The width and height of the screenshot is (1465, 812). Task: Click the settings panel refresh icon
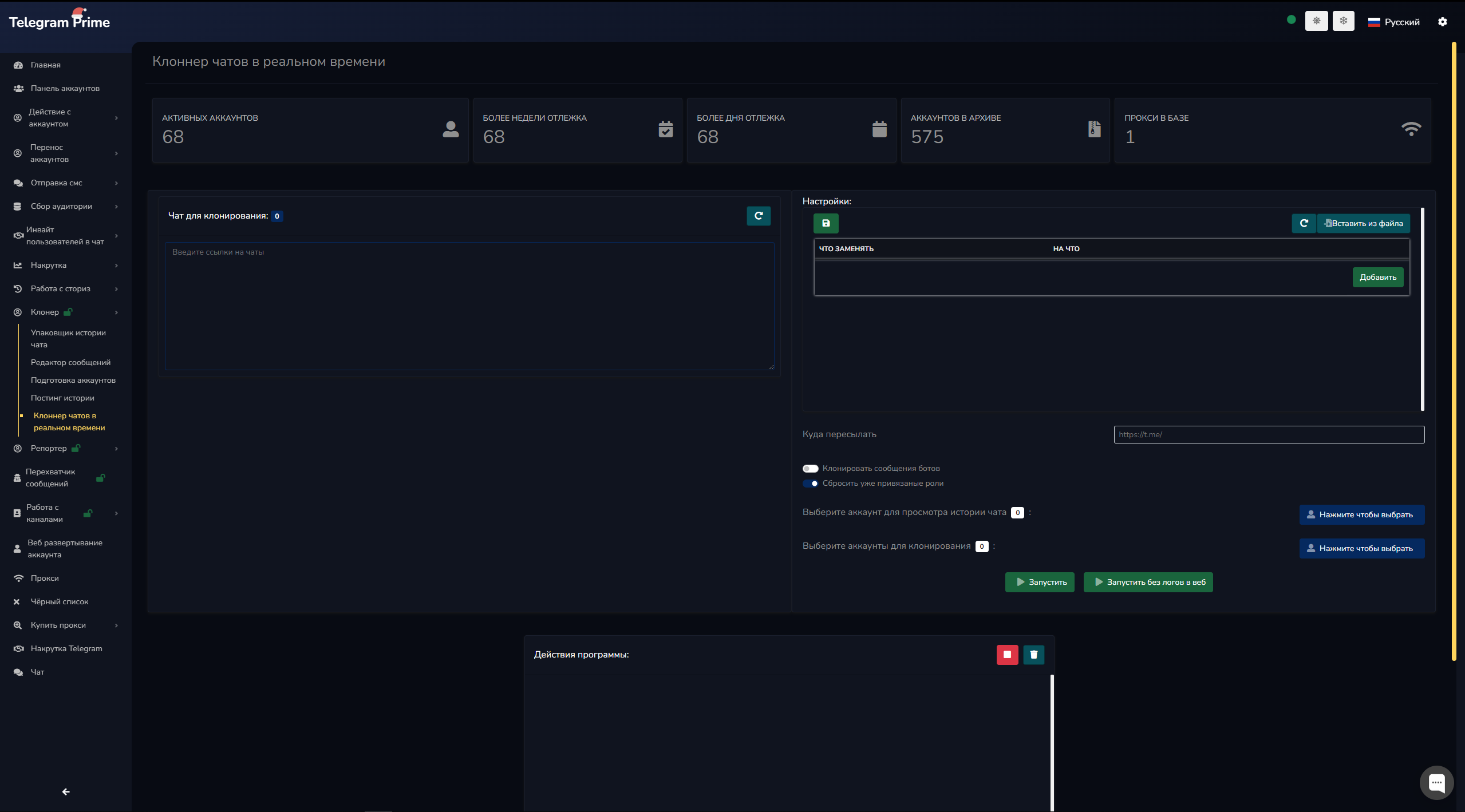tap(1304, 223)
